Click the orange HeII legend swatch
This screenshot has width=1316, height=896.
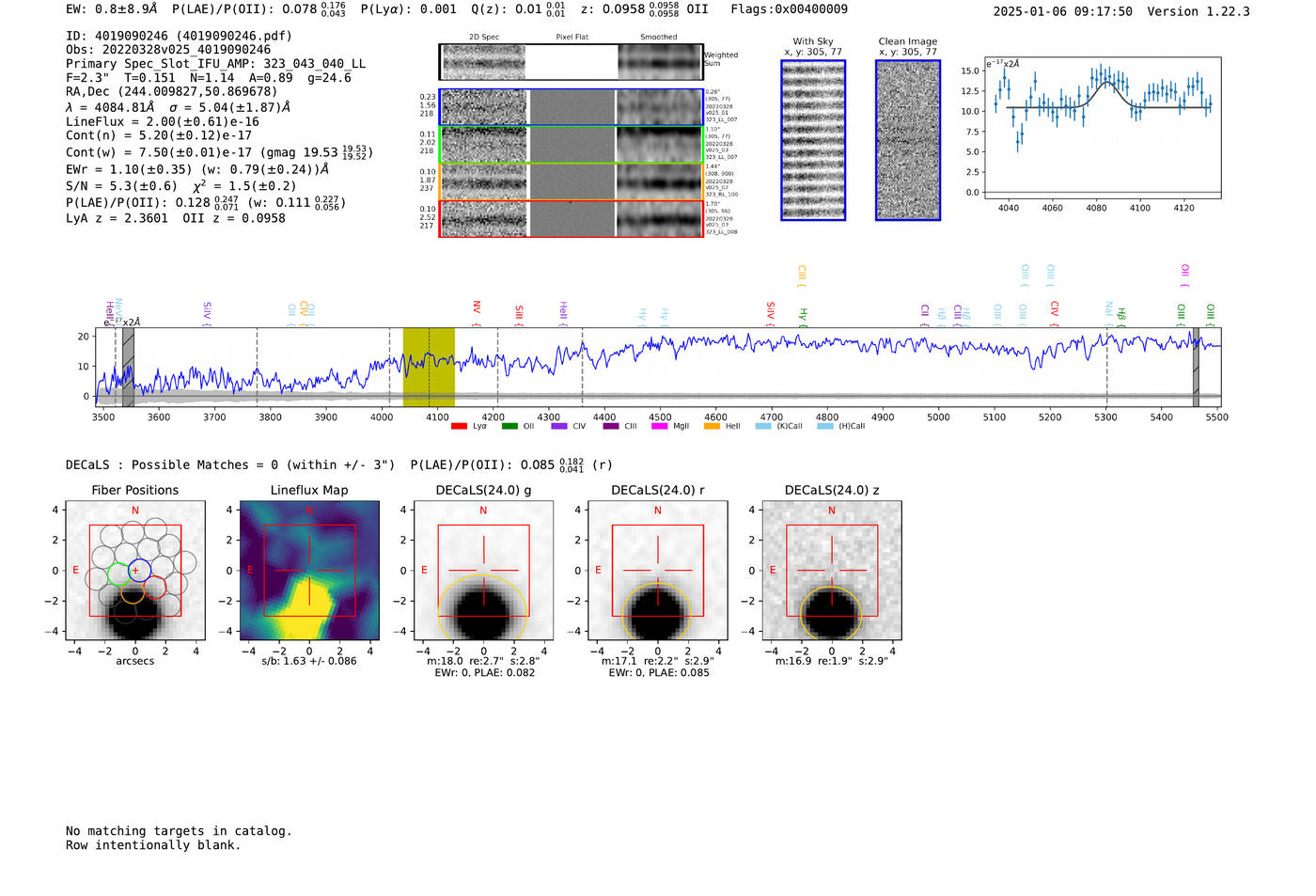click(712, 427)
